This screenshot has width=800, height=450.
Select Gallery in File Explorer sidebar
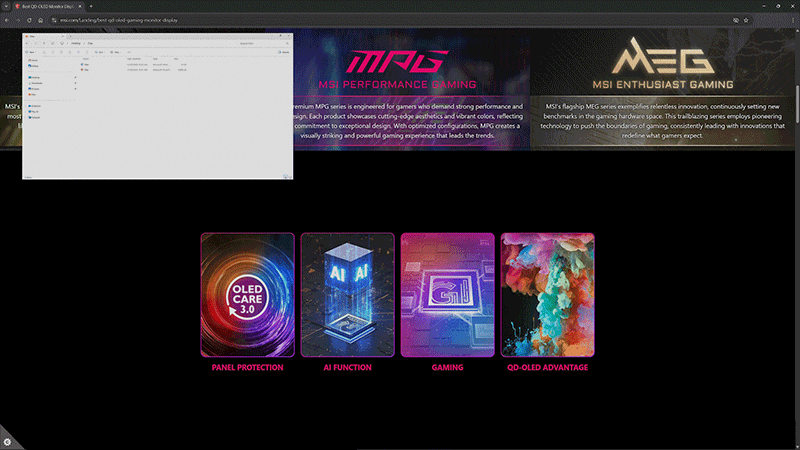pyautogui.click(x=34, y=66)
